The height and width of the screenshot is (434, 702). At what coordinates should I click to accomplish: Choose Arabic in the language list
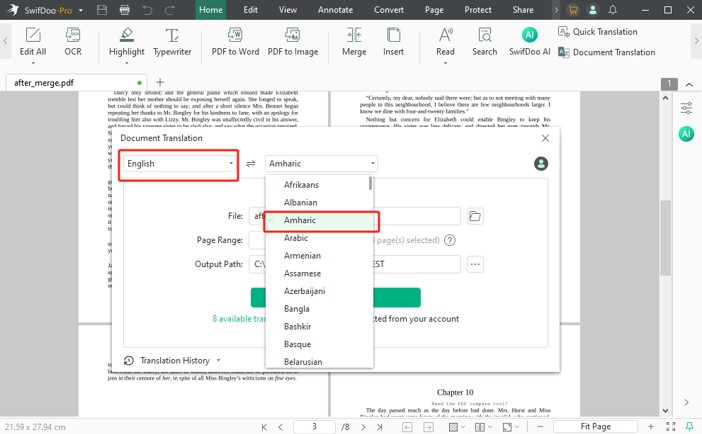point(319,238)
